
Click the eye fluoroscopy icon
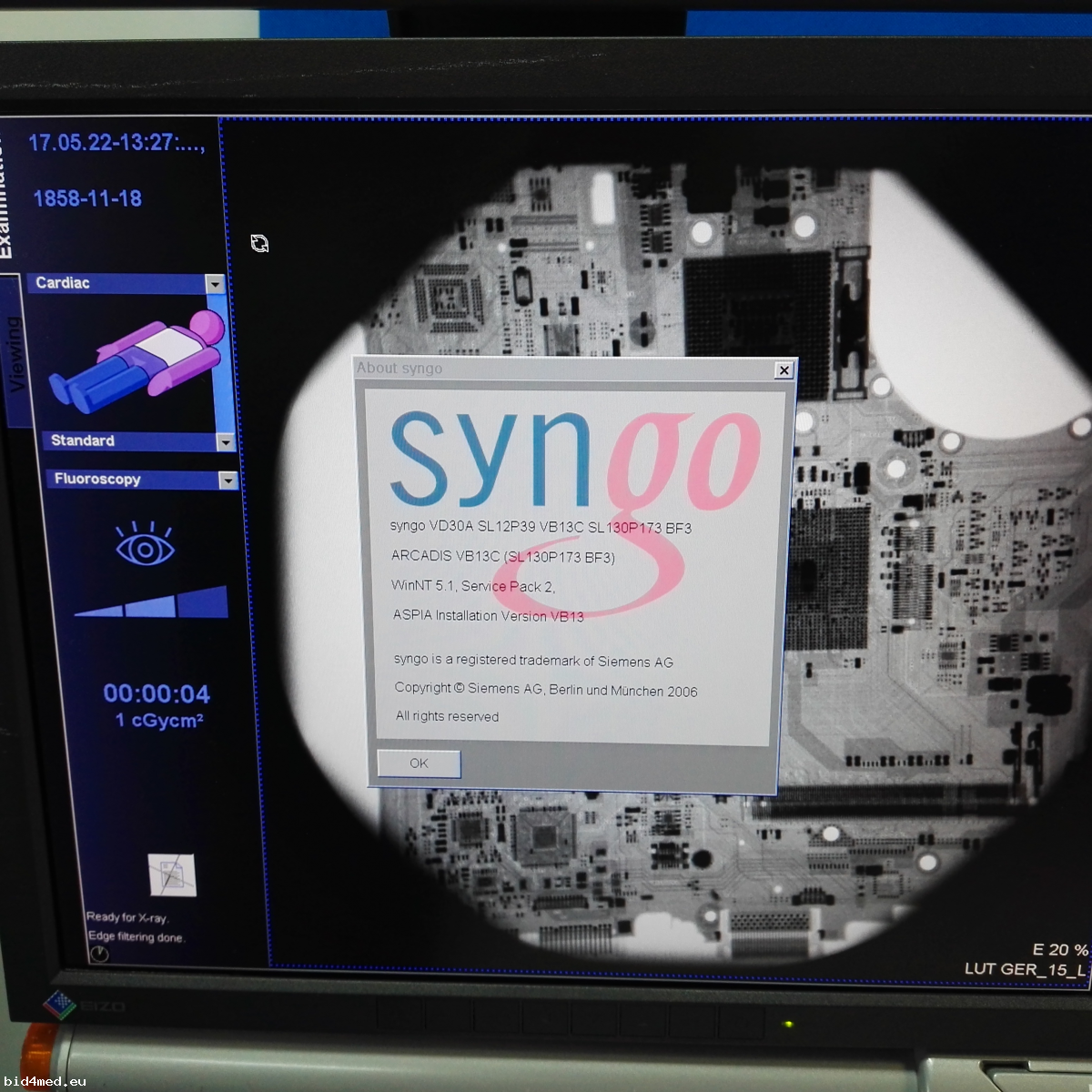click(x=145, y=544)
